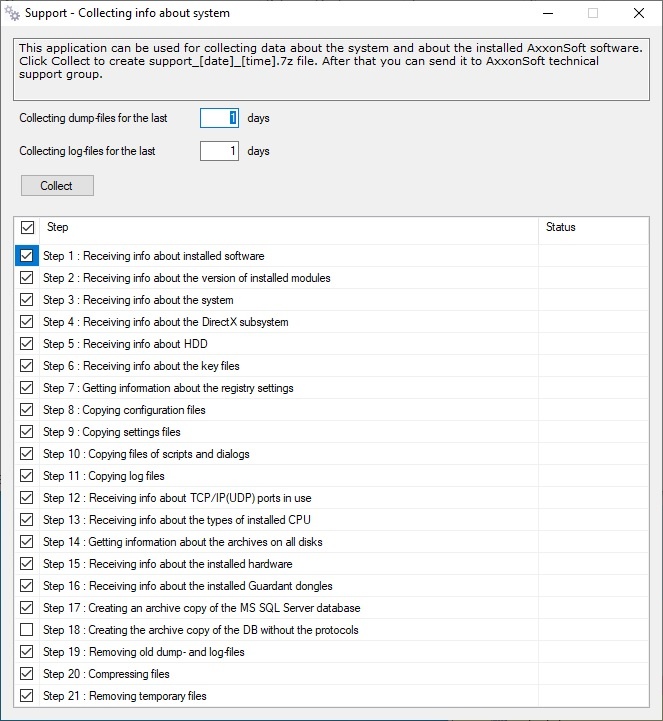The image size is (663, 721).
Task: Close the Support window
Action: point(639,14)
